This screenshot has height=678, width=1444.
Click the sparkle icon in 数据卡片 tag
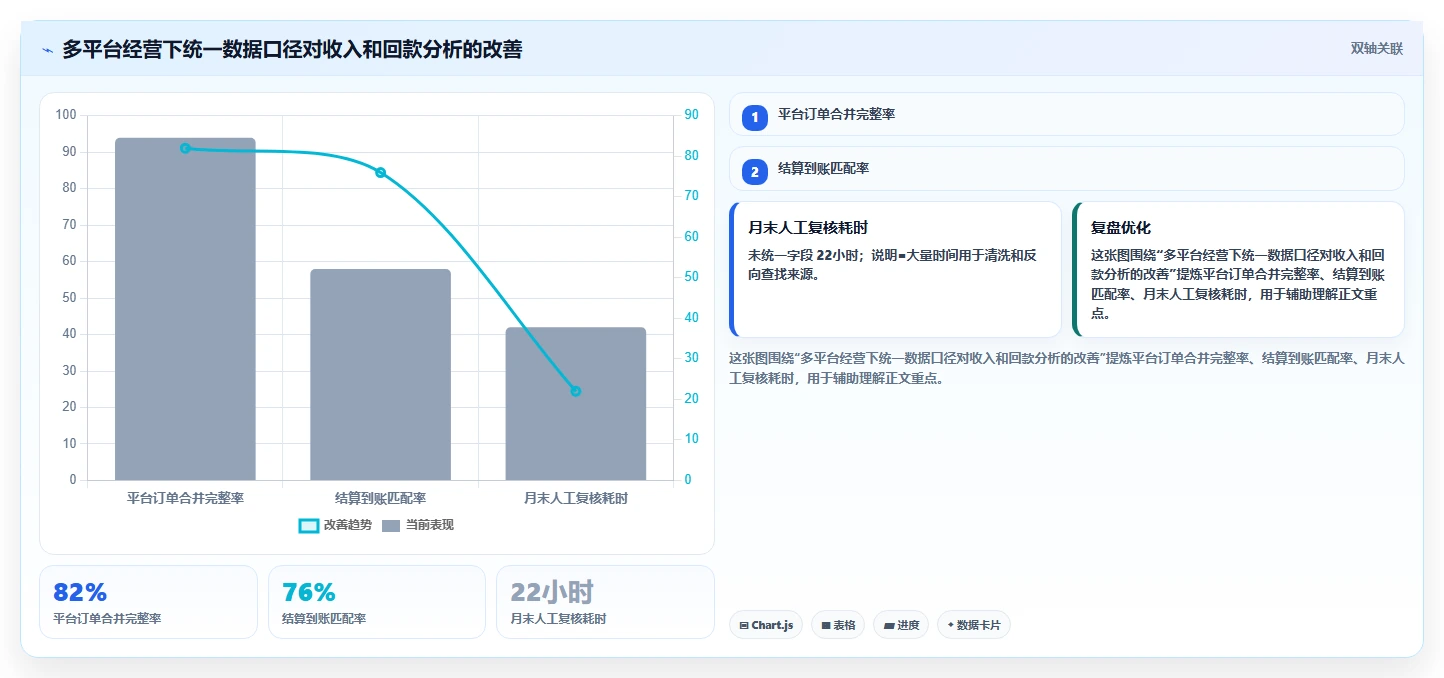(x=950, y=625)
